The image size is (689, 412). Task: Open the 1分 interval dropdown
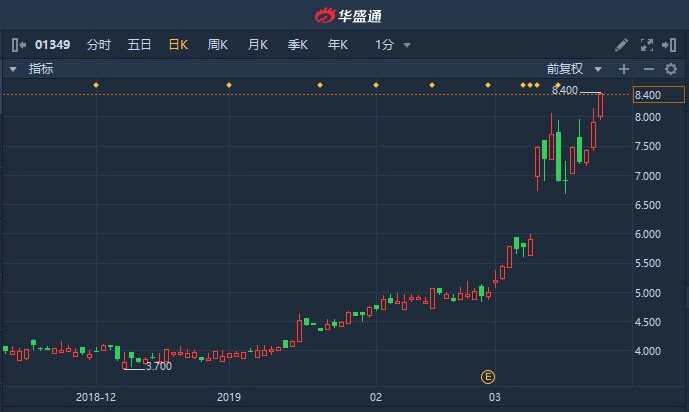tap(393, 45)
